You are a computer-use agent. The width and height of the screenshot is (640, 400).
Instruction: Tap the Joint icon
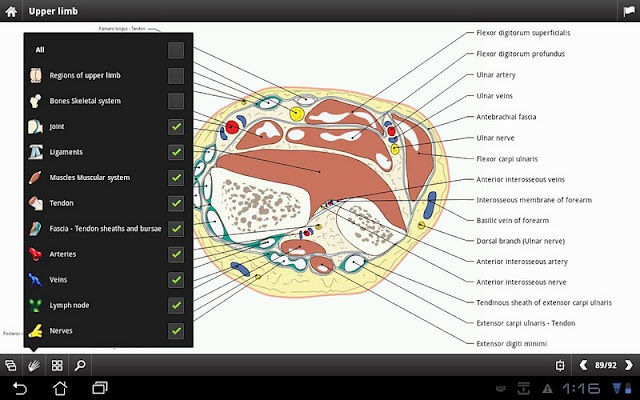click(36, 127)
